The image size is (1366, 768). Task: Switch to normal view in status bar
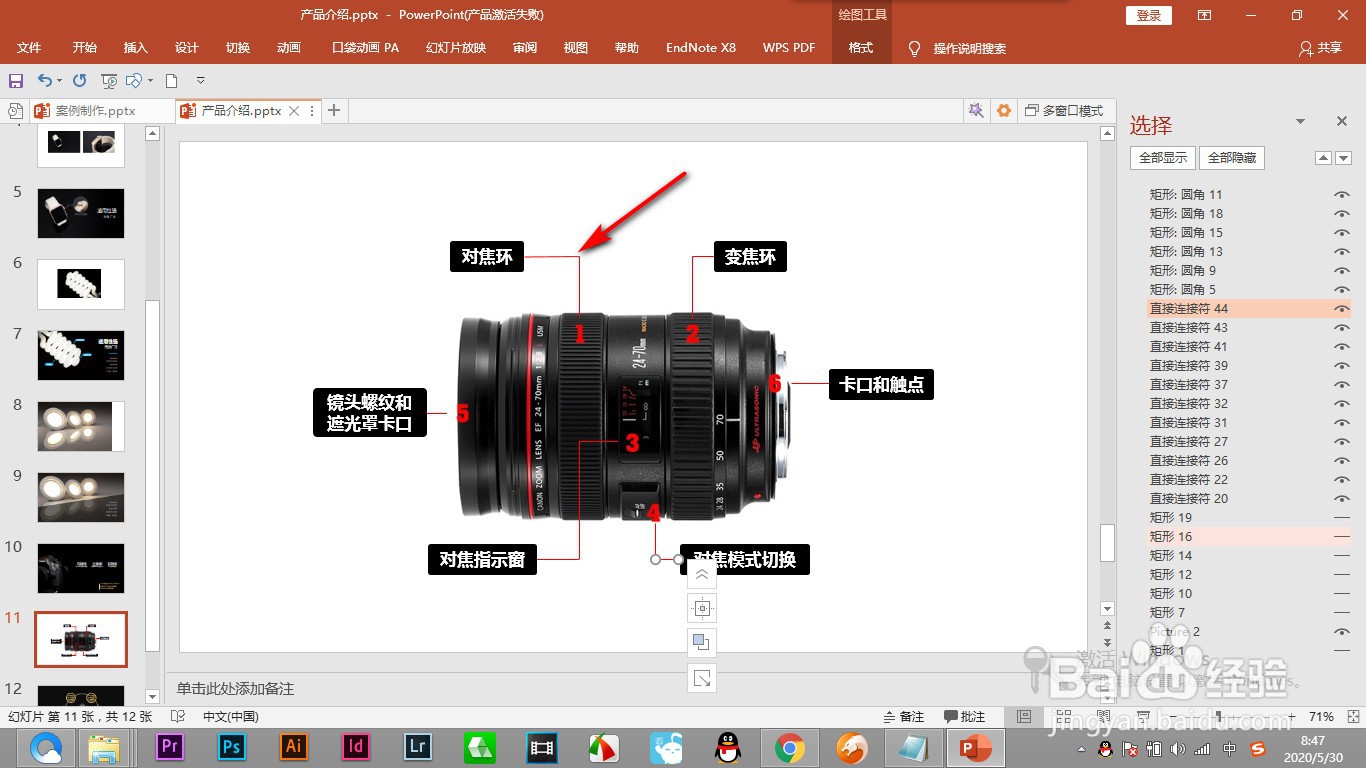click(x=1024, y=716)
